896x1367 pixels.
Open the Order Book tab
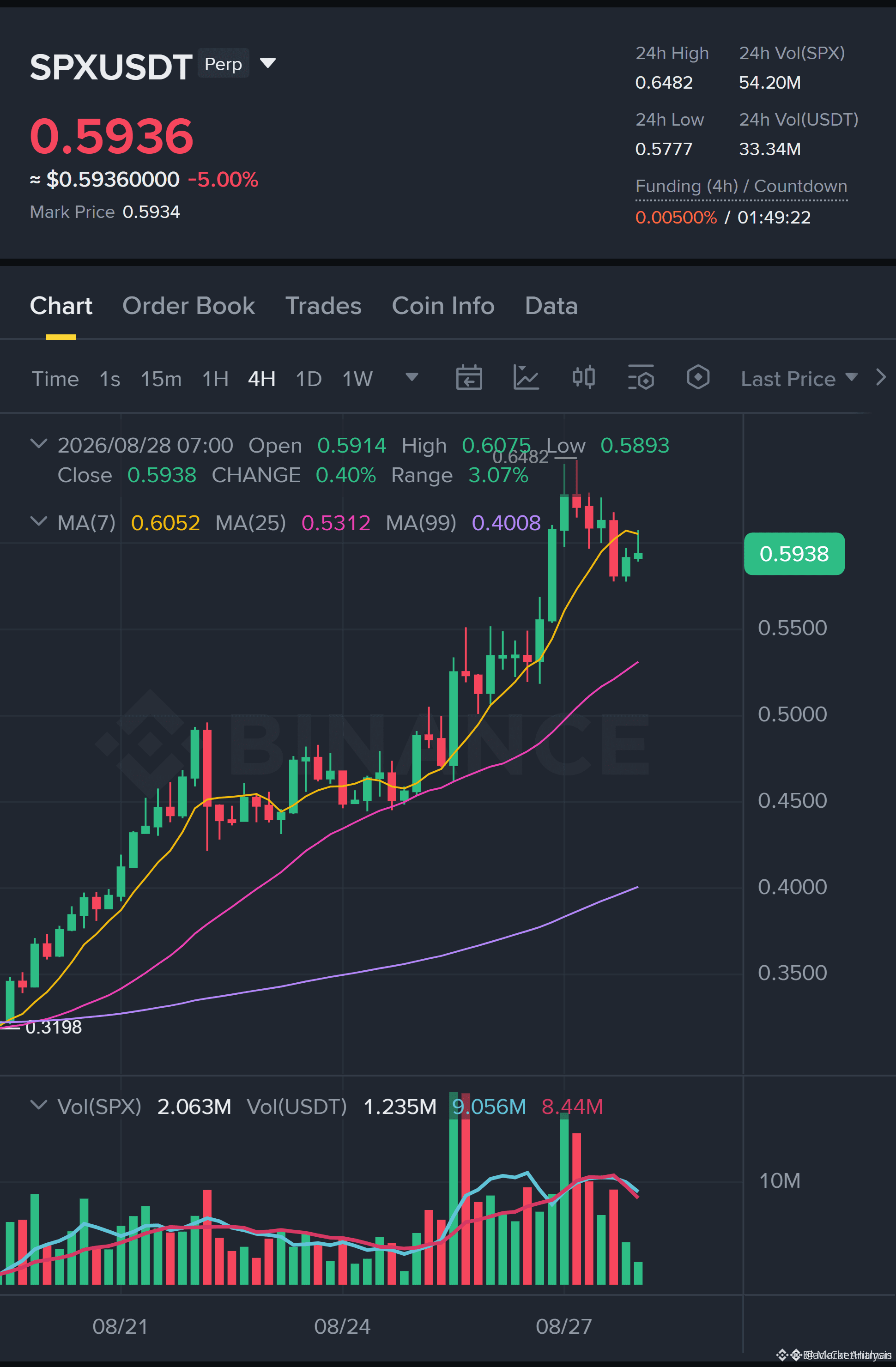click(x=188, y=306)
